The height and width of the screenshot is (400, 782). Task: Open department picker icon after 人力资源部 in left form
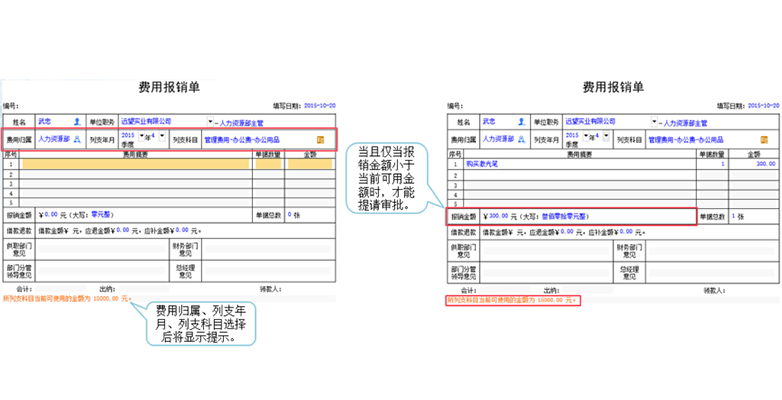click(76, 140)
